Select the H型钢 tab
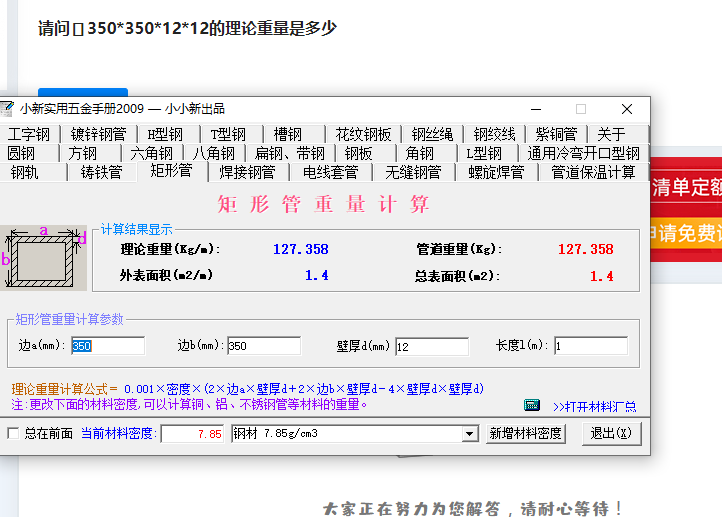722x517 pixels. tap(165, 134)
